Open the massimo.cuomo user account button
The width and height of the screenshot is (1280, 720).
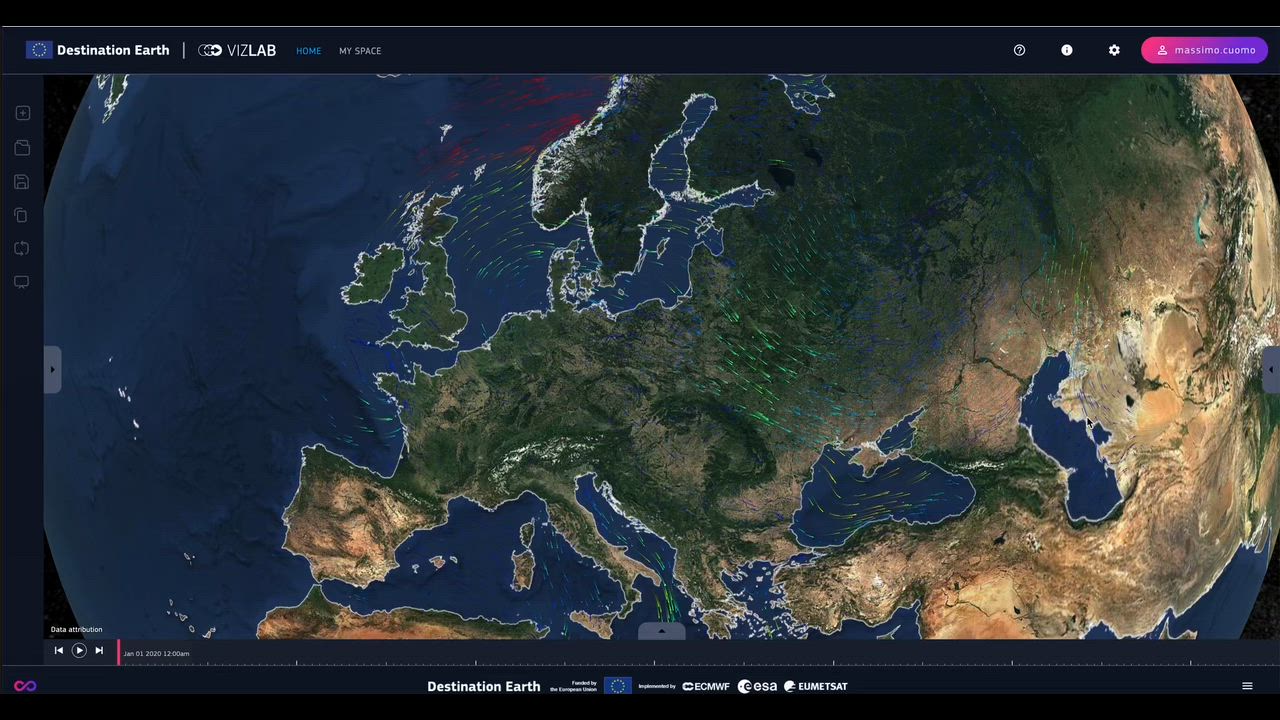pyautogui.click(x=1205, y=50)
